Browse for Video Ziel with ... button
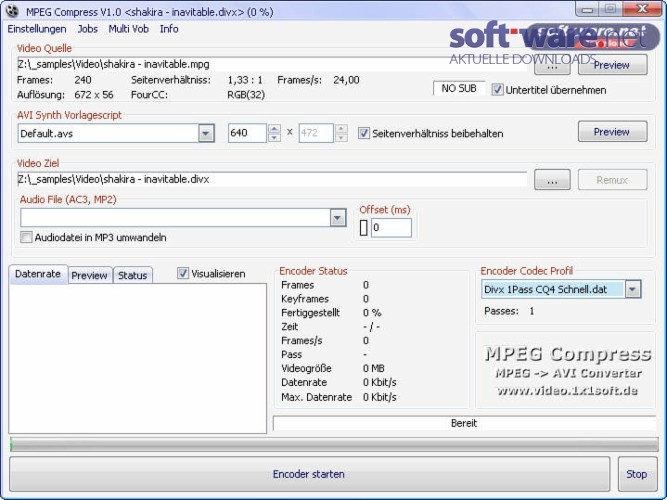 (552, 180)
